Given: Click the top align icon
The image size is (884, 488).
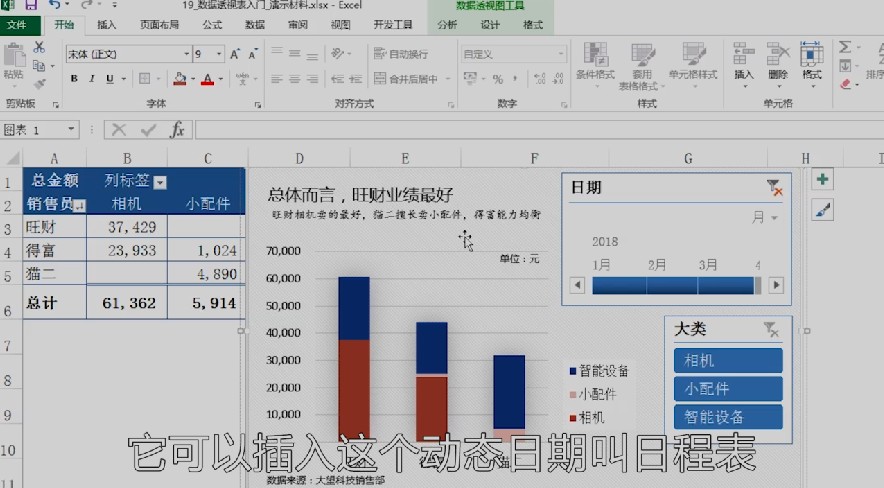Looking at the screenshot, I should pyautogui.click(x=276, y=52).
